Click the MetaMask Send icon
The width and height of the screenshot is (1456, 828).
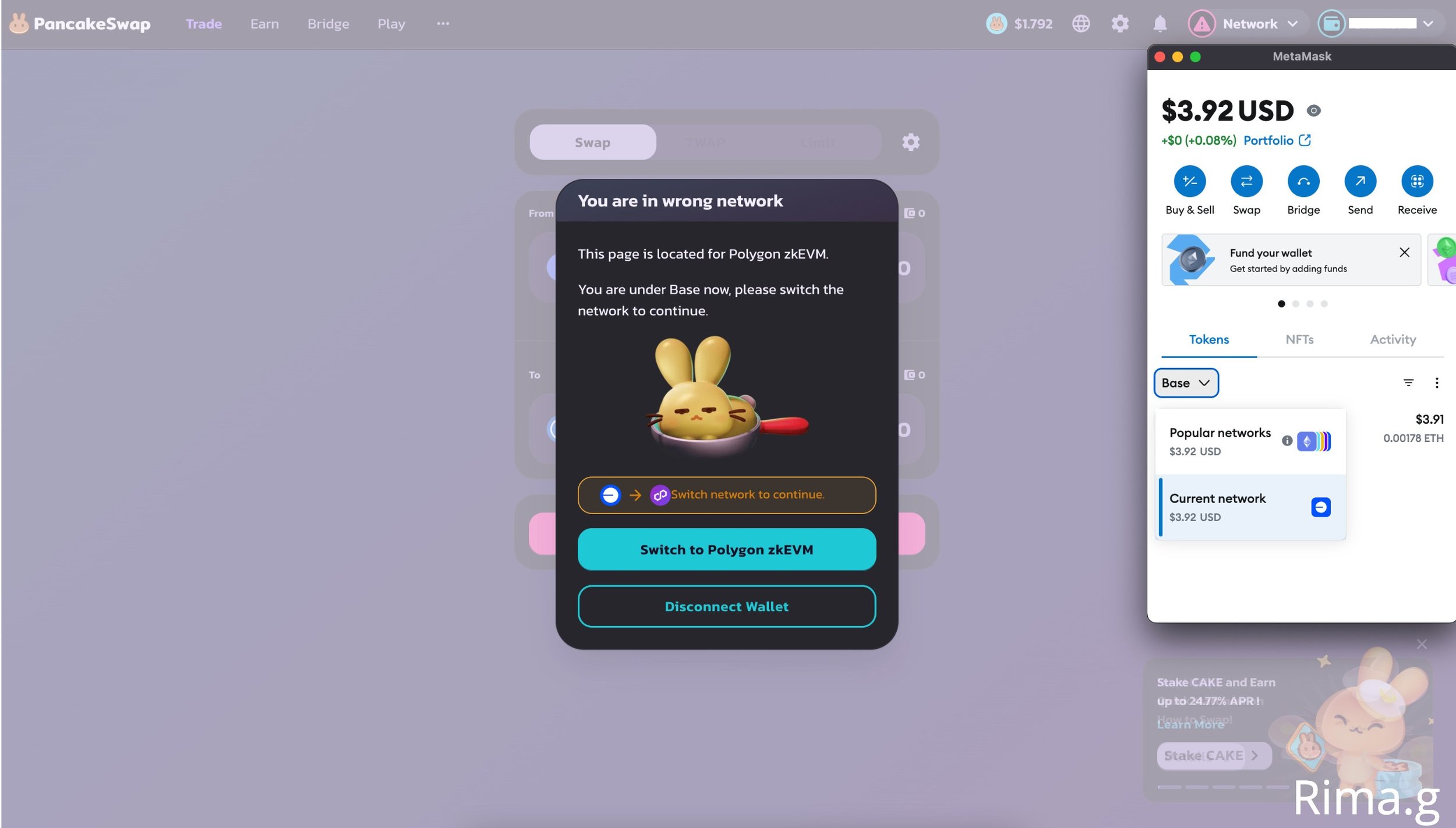1360,181
